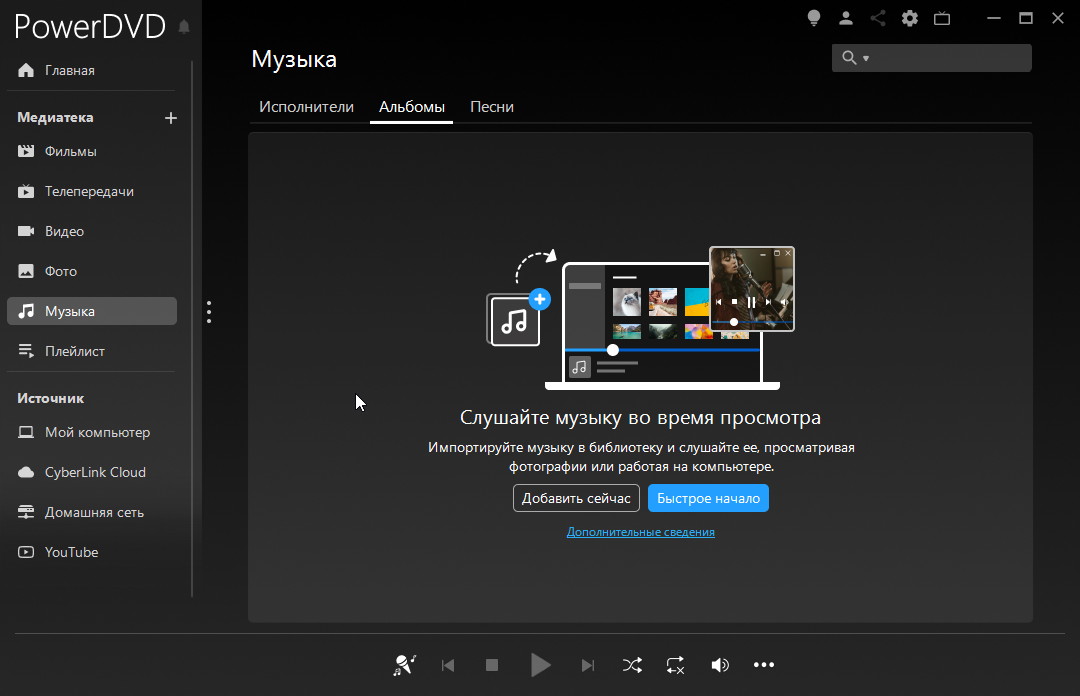Add to media library with plus icon
Screen dimensions: 1080x696
click(171, 118)
